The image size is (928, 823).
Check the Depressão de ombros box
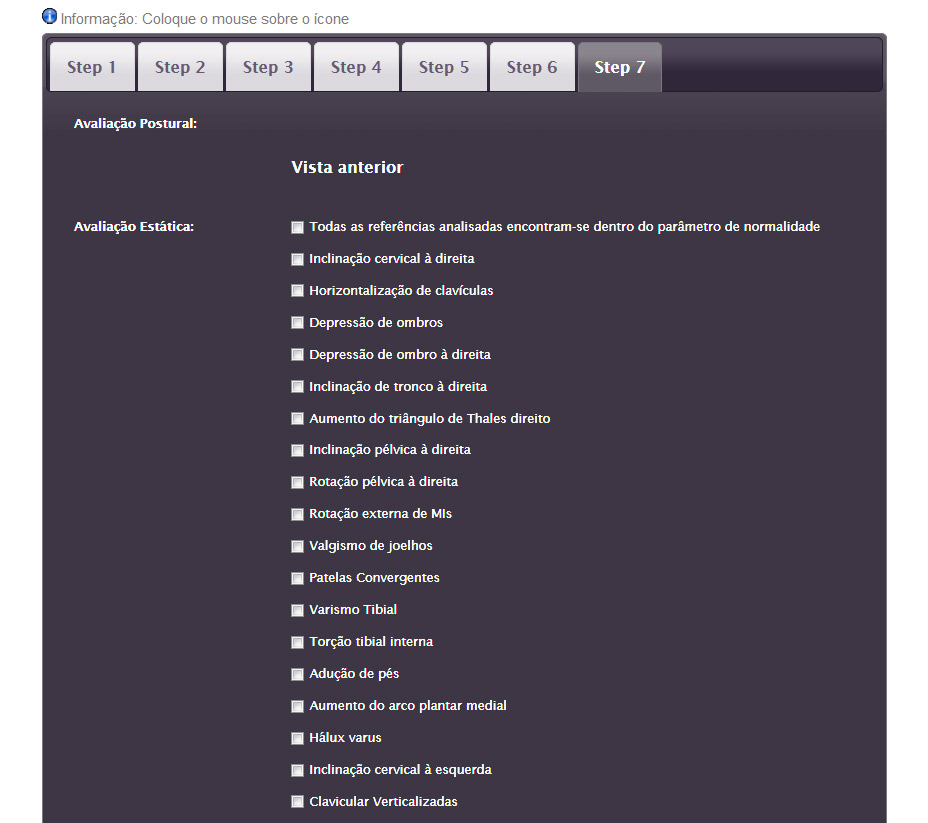(x=298, y=323)
